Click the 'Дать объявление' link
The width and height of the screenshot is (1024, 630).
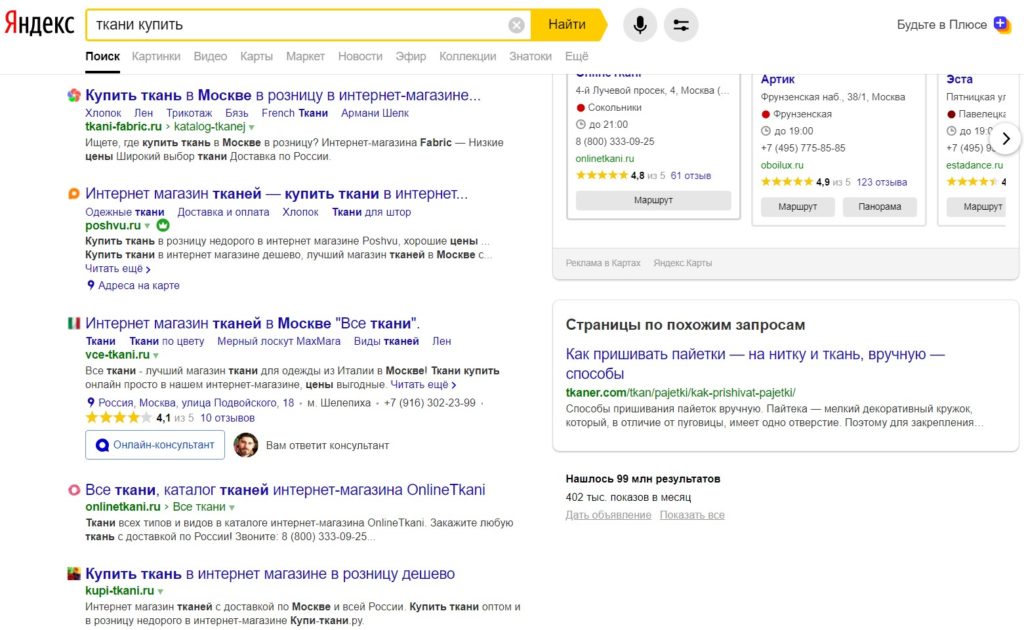[x=608, y=515]
